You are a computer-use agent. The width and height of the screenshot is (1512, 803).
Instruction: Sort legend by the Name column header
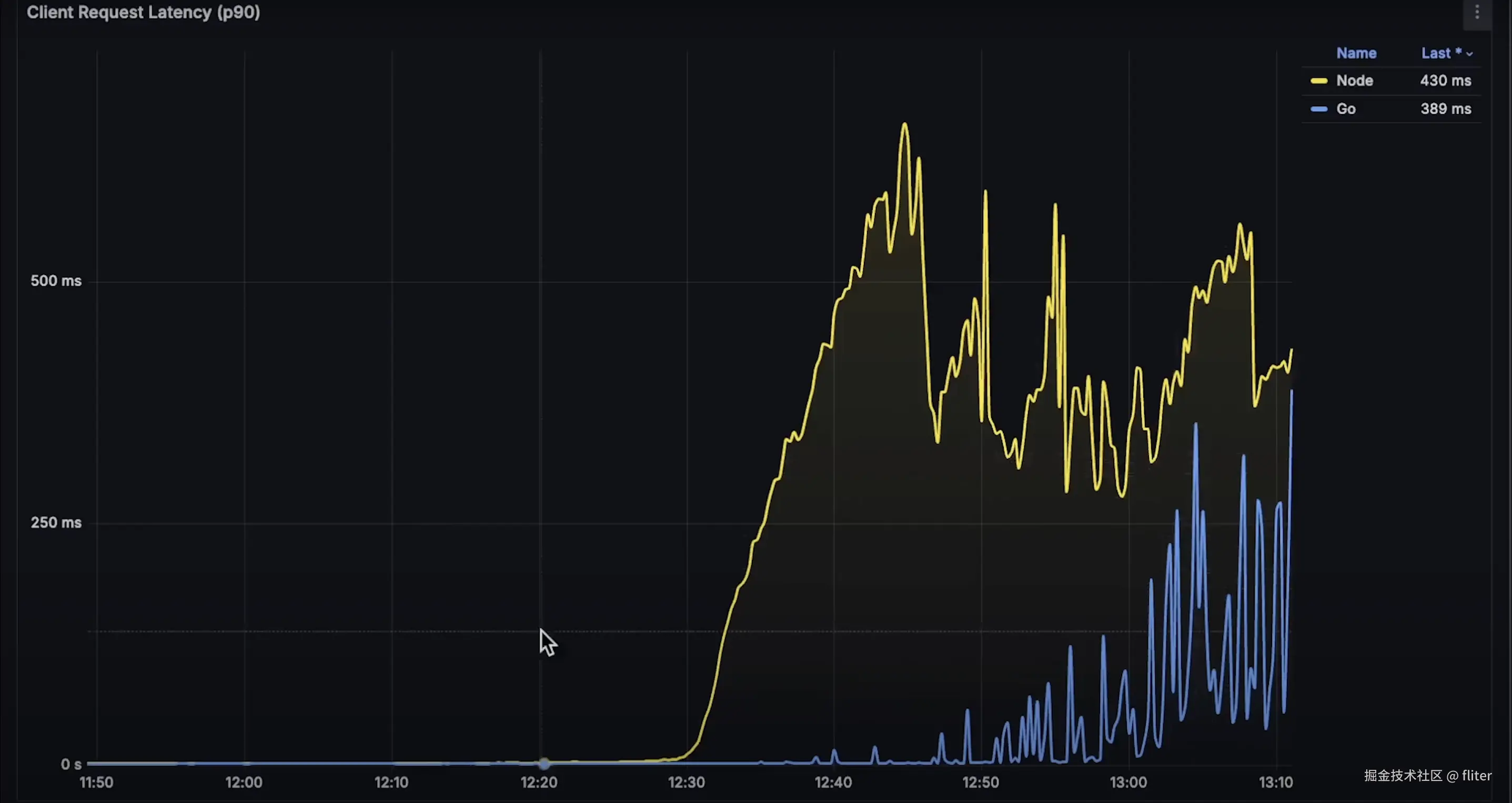(1356, 54)
